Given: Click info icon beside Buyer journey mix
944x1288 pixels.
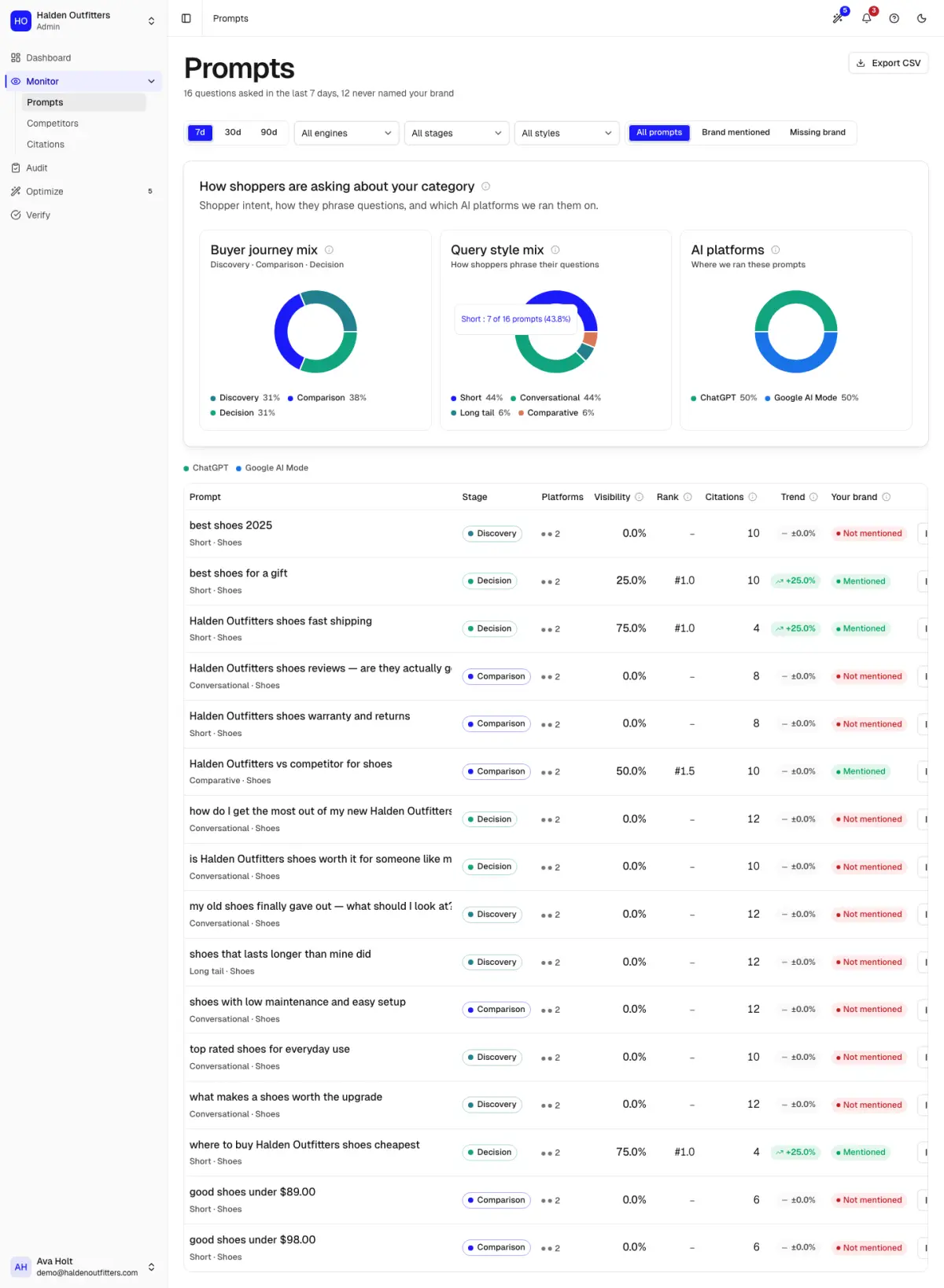Looking at the screenshot, I should coord(330,250).
